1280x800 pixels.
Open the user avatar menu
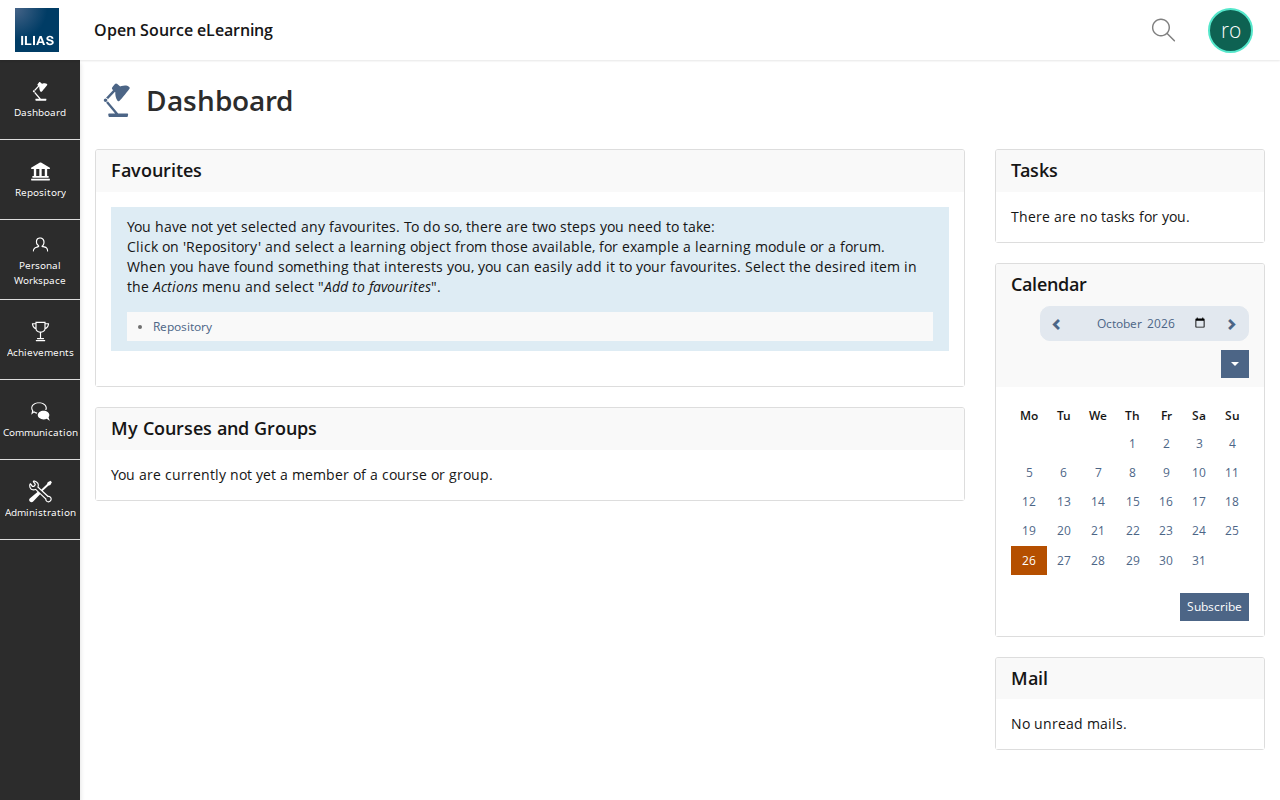(x=1230, y=30)
